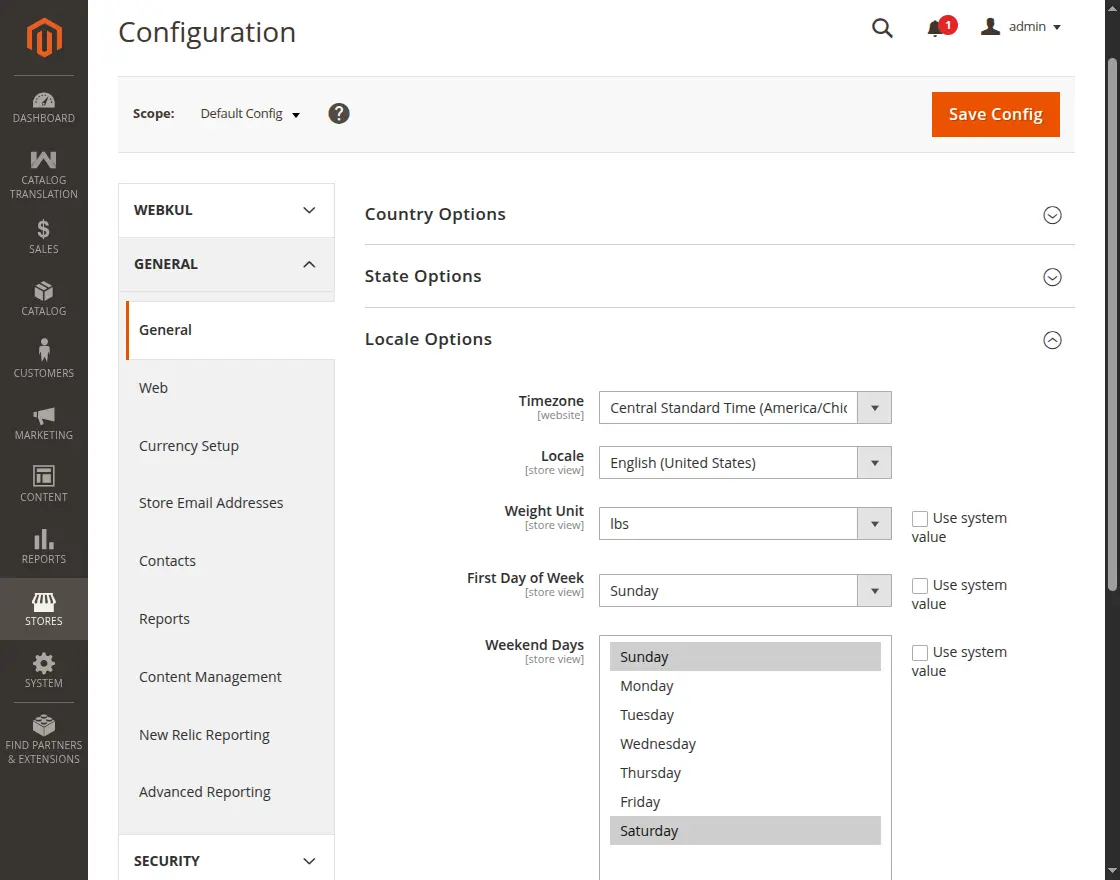Select the Catalog Translation sidebar icon
The width and height of the screenshot is (1120, 880).
point(43,160)
